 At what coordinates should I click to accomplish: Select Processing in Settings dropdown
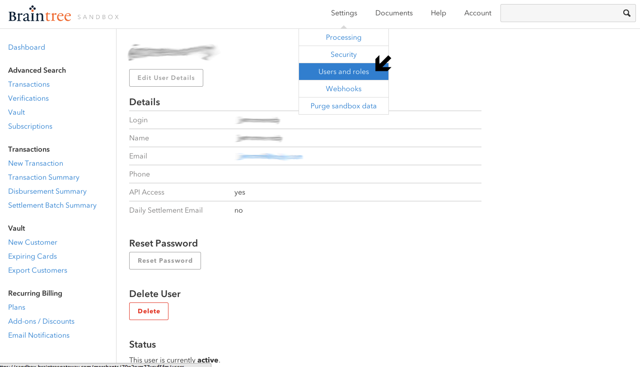pos(343,37)
